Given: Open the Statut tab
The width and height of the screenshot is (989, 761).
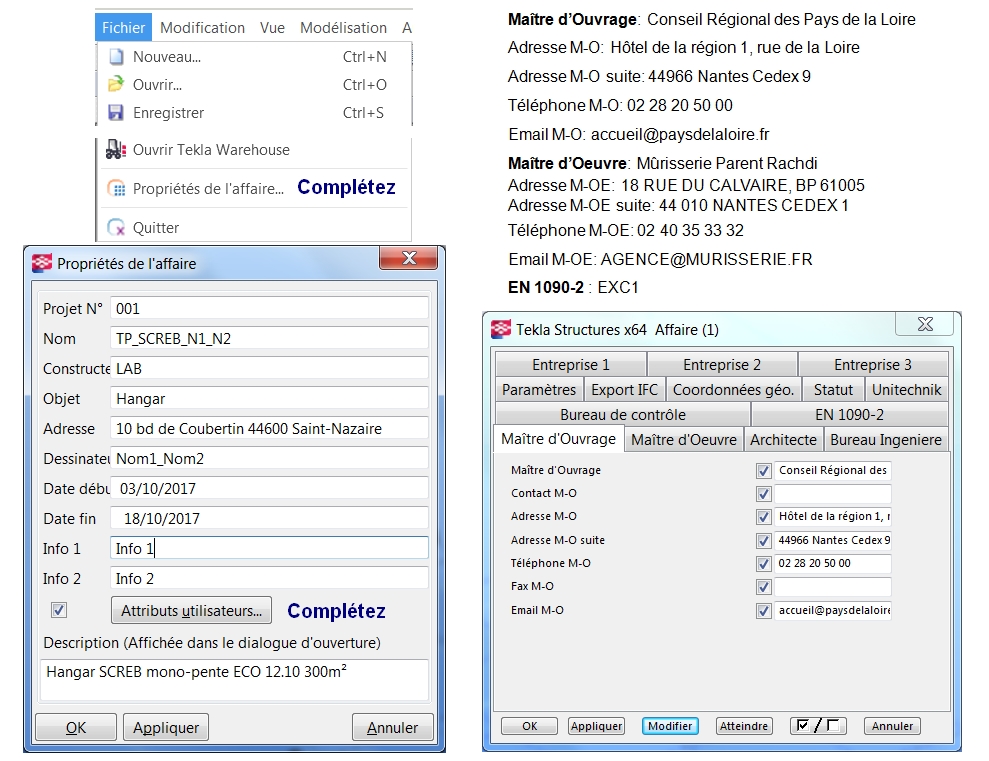Looking at the screenshot, I should 833,390.
